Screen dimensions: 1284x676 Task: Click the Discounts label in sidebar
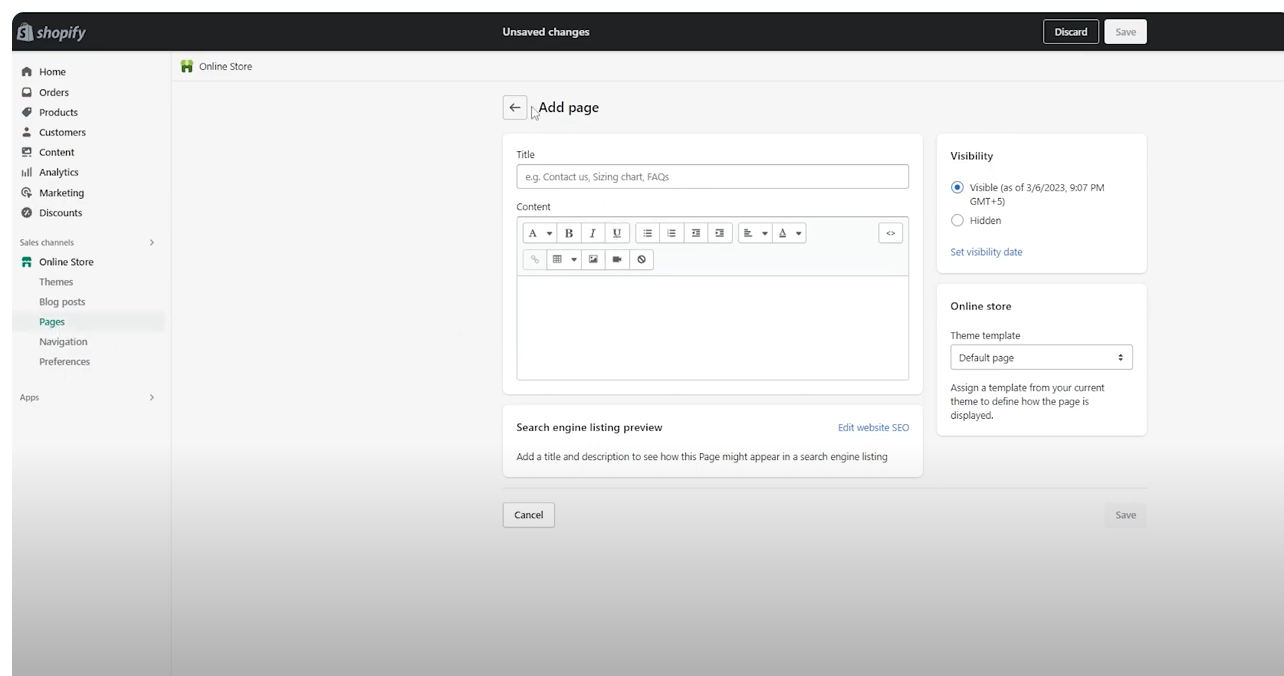point(61,213)
